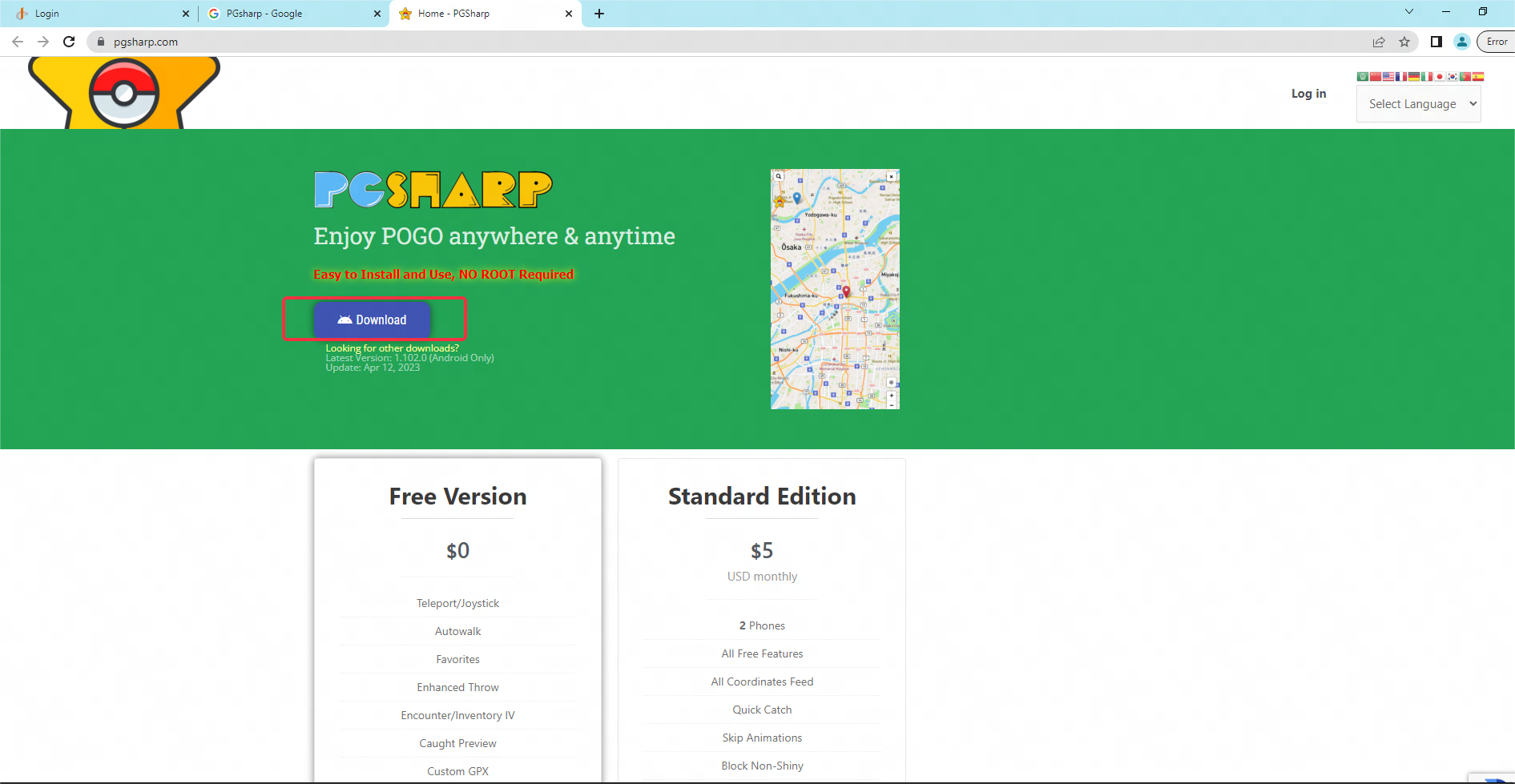Pick the French flag language
Screen dimensions: 1515x784
[x=1401, y=76]
